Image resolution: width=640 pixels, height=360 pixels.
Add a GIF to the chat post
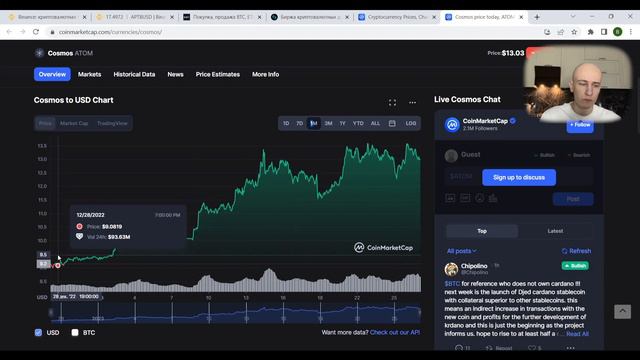[465, 198]
